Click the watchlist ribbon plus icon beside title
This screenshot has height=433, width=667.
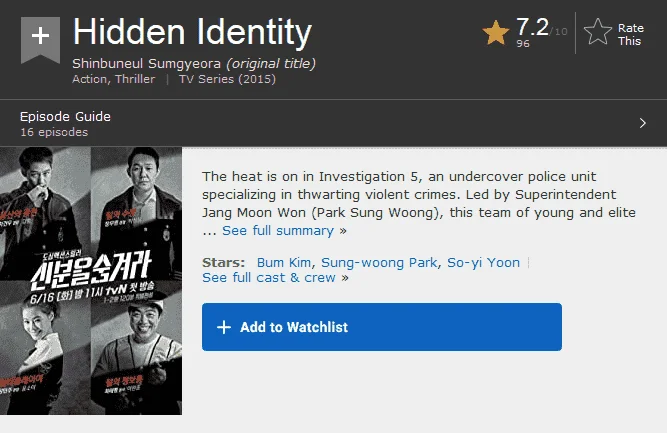click(x=40, y=40)
